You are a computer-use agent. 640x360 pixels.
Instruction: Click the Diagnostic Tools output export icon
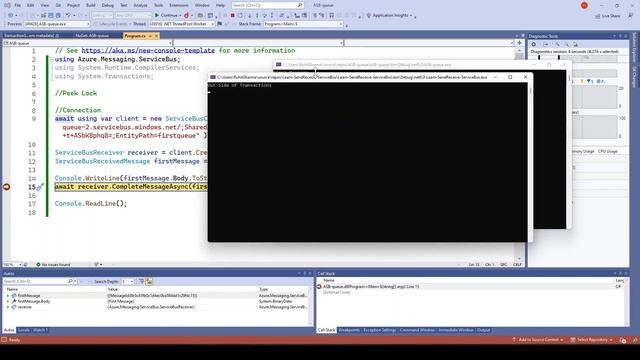point(546,44)
